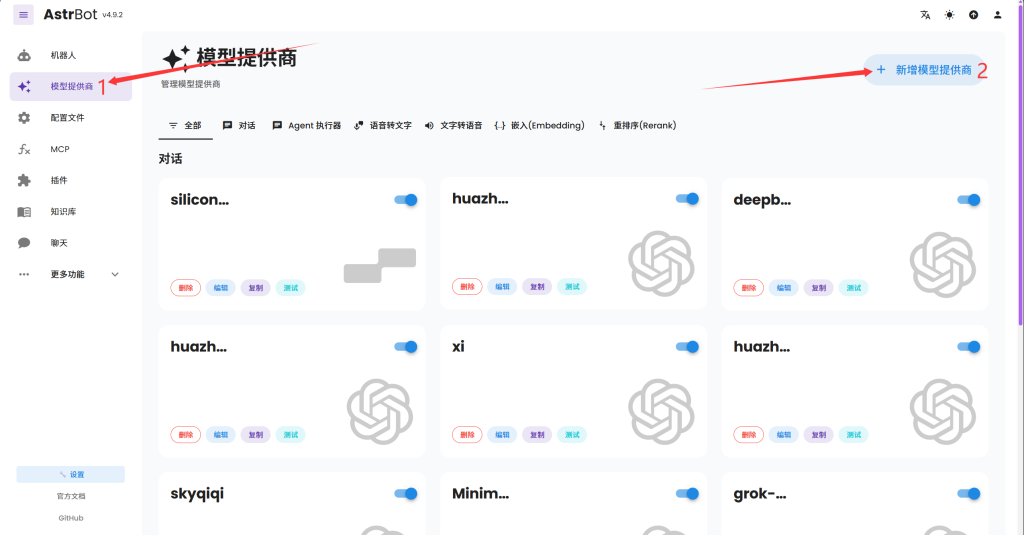Click 测试 on the xi card
This screenshot has width=1024, height=535.
click(572, 435)
